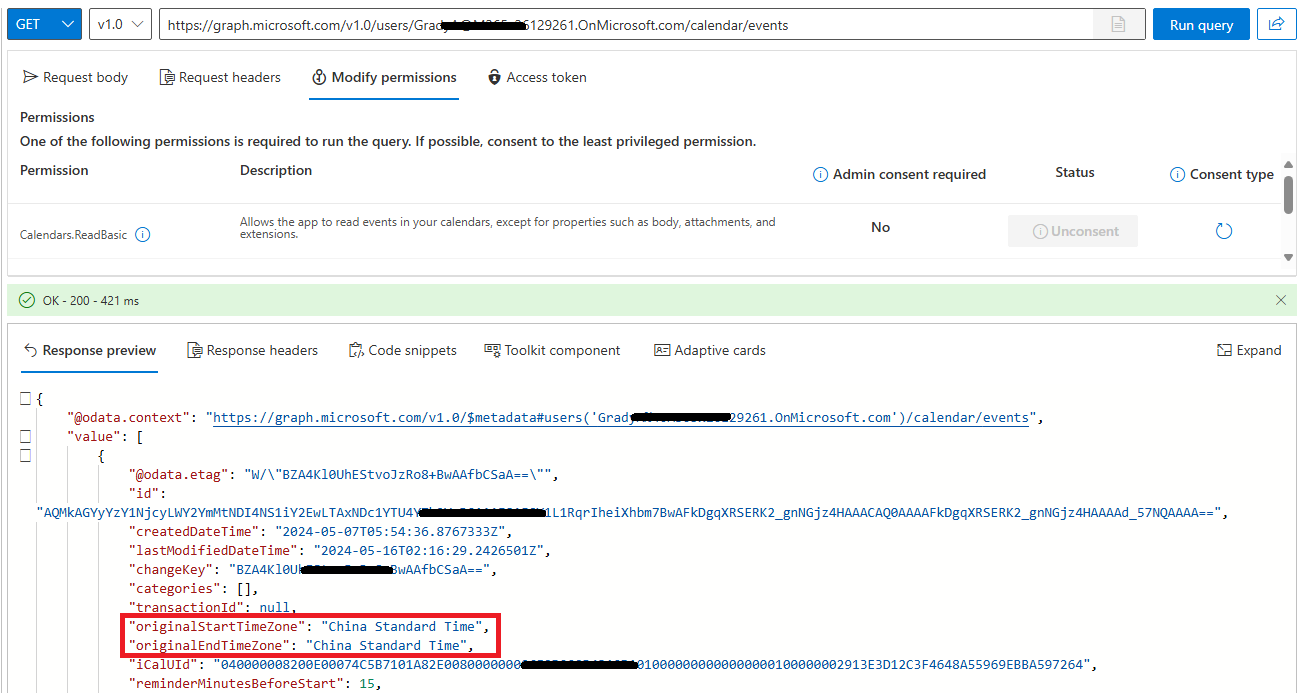Click the "No" admin consent value
This screenshot has width=1300, height=693.
pyautogui.click(x=880, y=227)
